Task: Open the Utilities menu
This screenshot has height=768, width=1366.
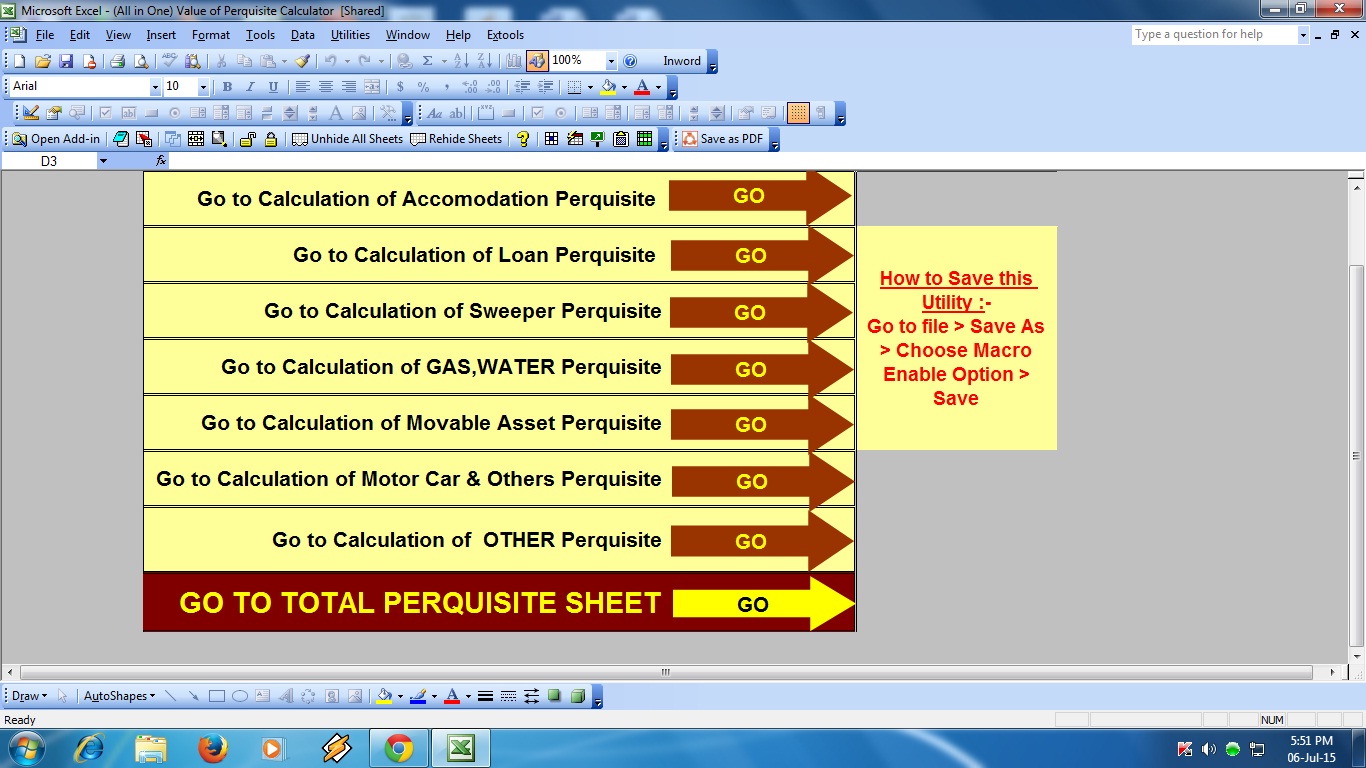Action: 350,35
